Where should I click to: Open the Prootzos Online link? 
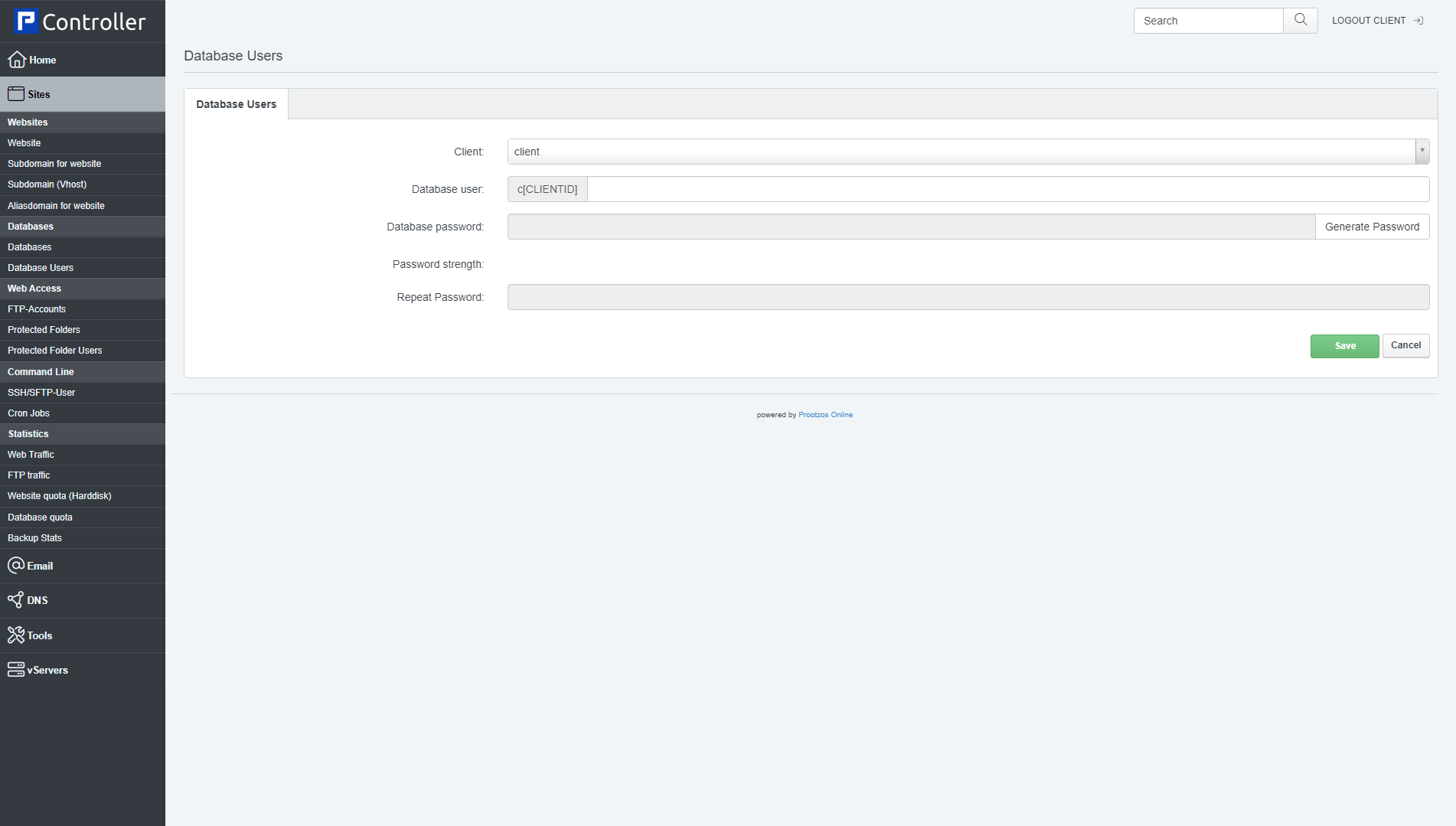pos(825,414)
